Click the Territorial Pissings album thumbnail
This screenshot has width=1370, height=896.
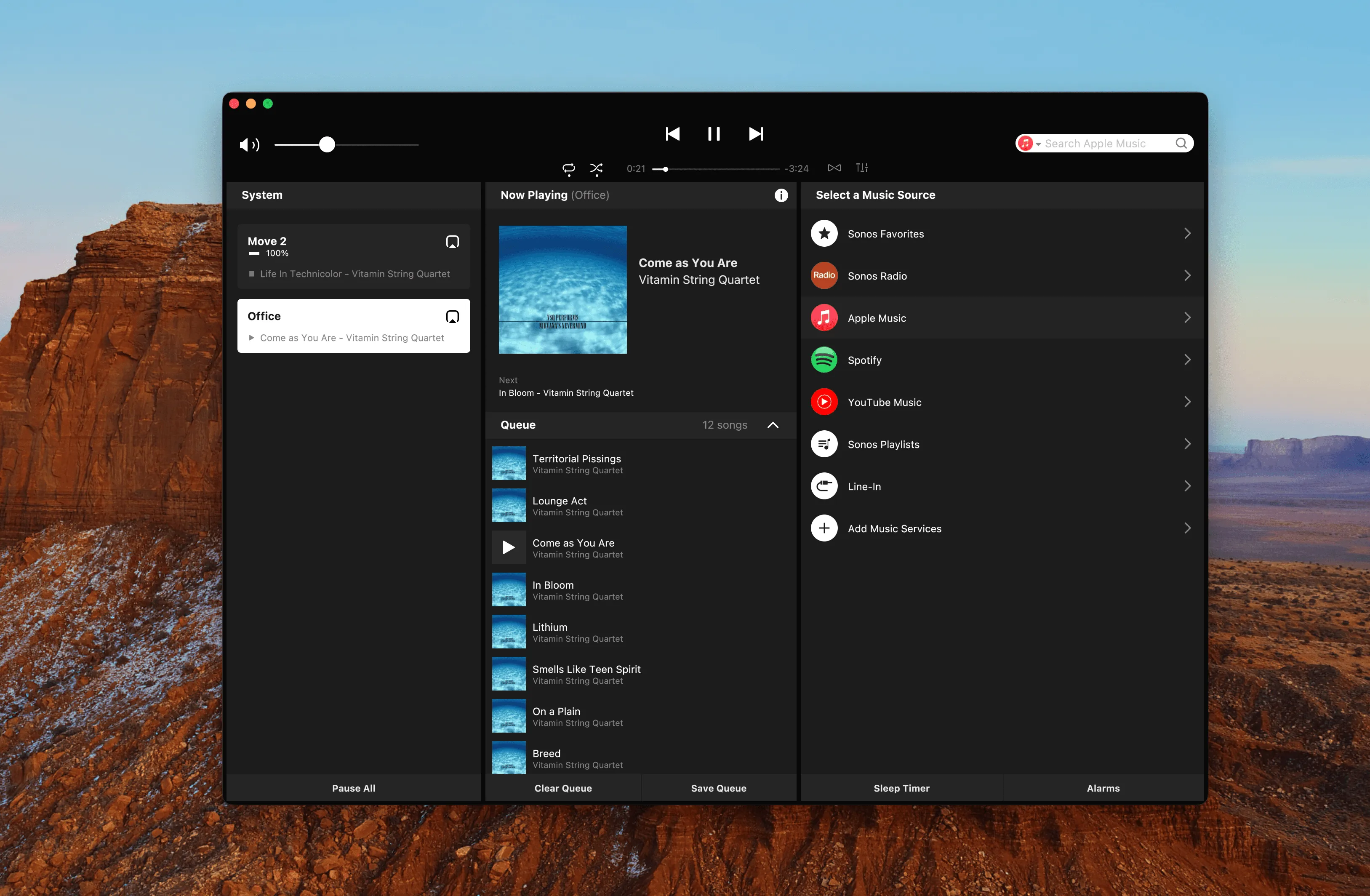click(x=509, y=463)
